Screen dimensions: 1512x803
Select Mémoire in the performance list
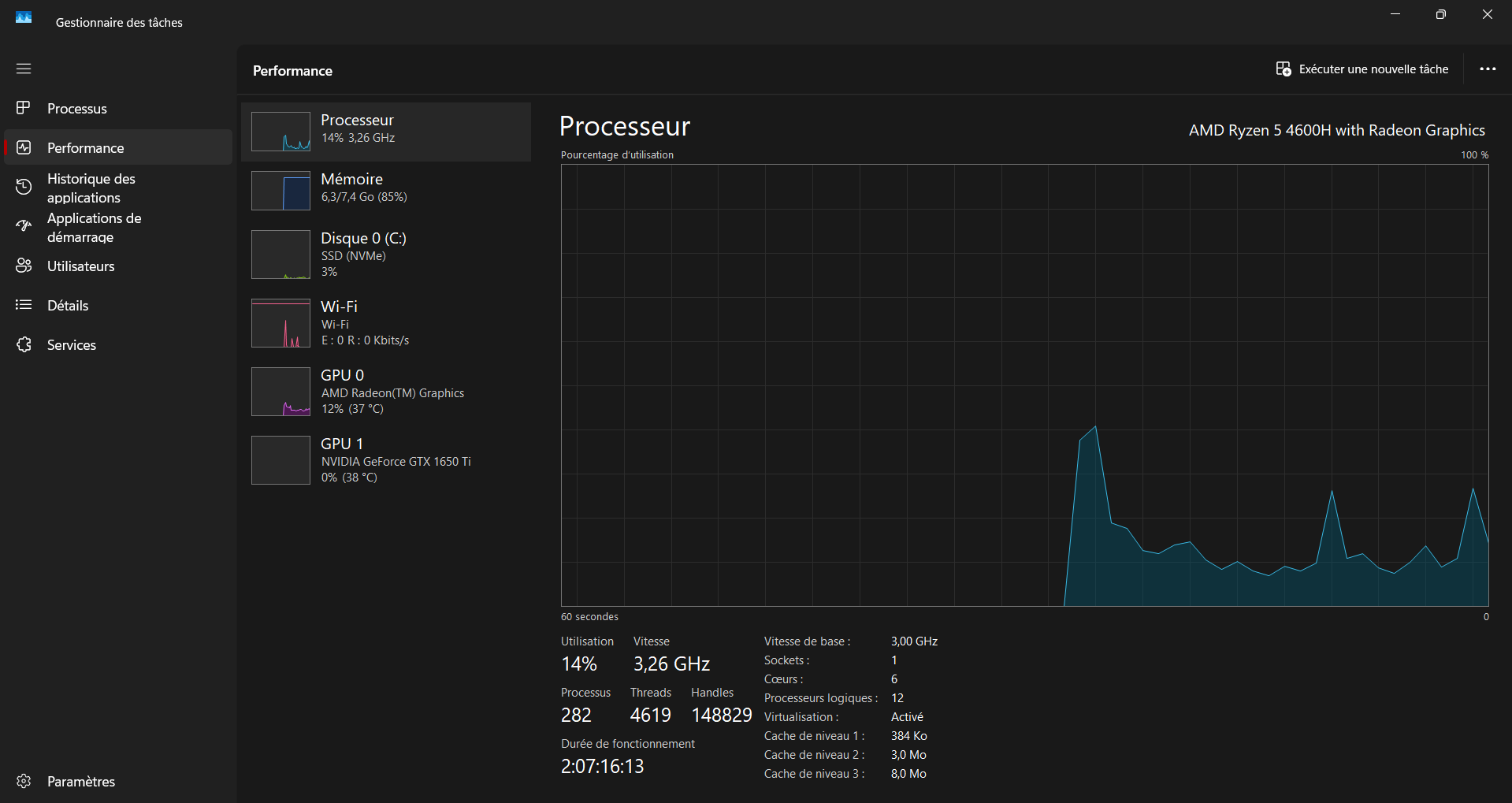point(386,189)
